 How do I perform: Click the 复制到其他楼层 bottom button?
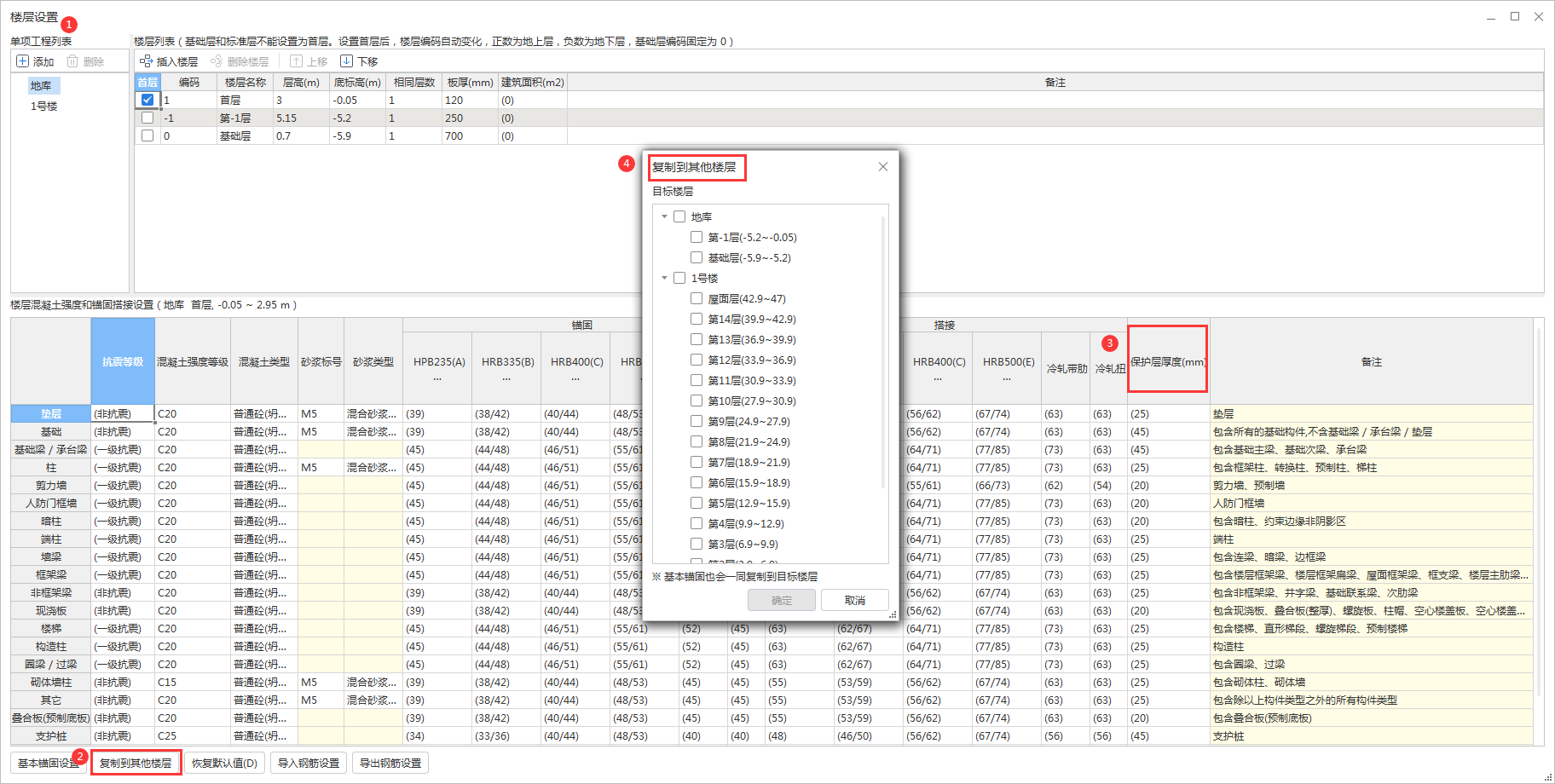pos(136,763)
